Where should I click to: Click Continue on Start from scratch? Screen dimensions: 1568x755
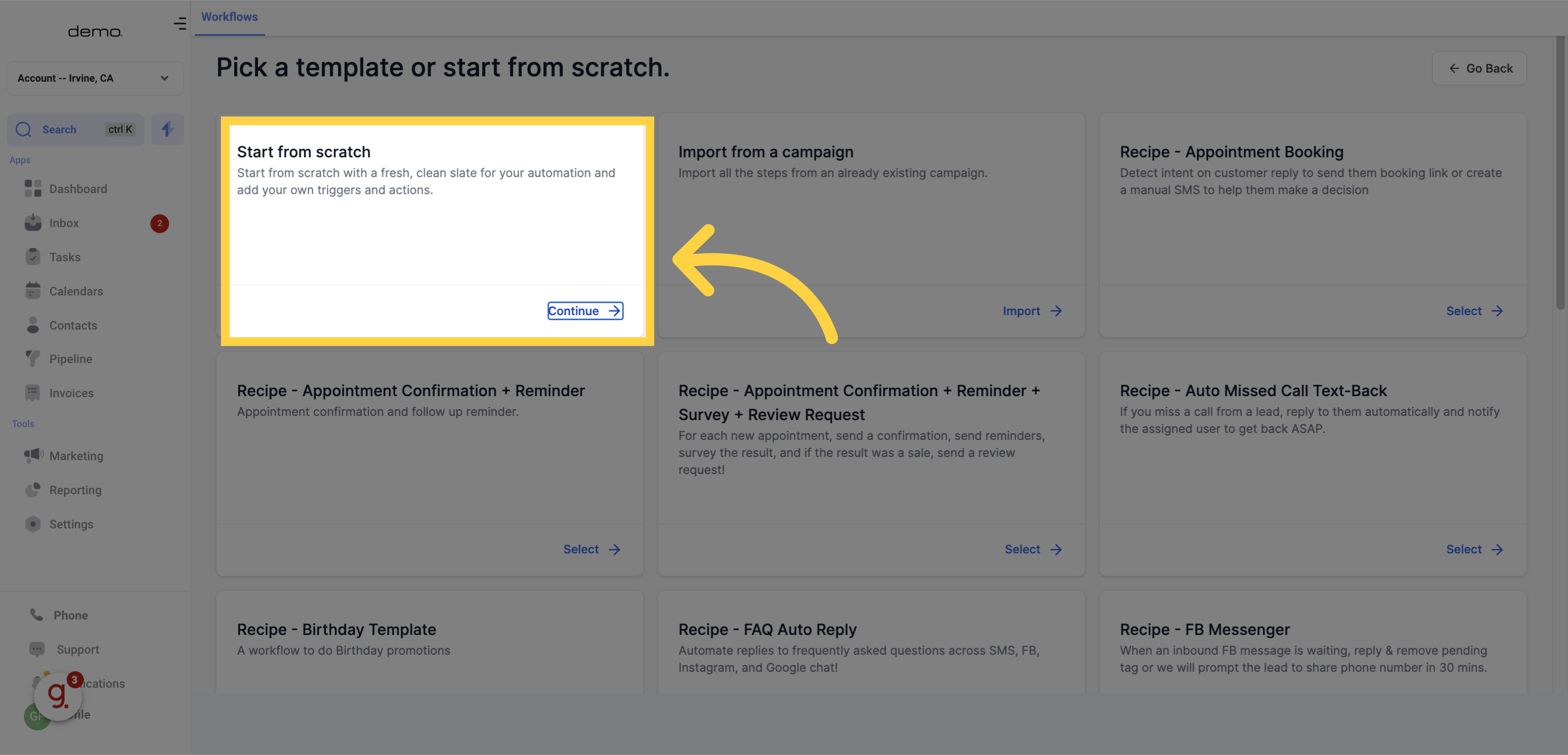[x=584, y=311]
